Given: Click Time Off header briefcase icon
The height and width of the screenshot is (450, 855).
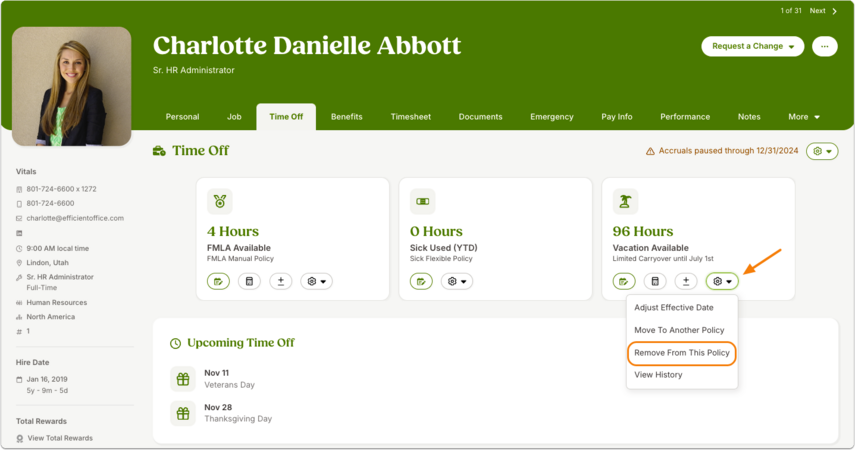Looking at the screenshot, I should (159, 151).
